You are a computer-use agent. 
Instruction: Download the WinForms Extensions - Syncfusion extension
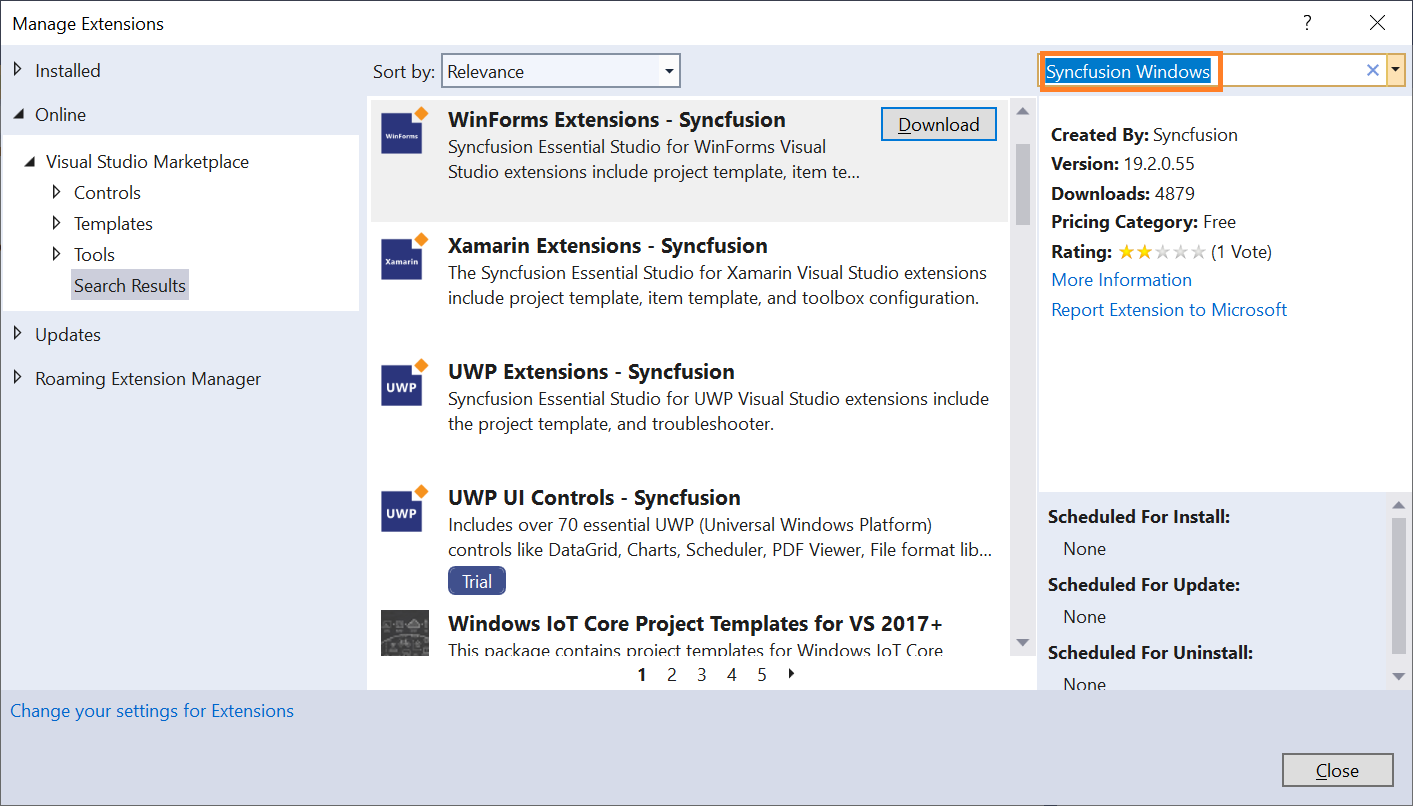(938, 123)
